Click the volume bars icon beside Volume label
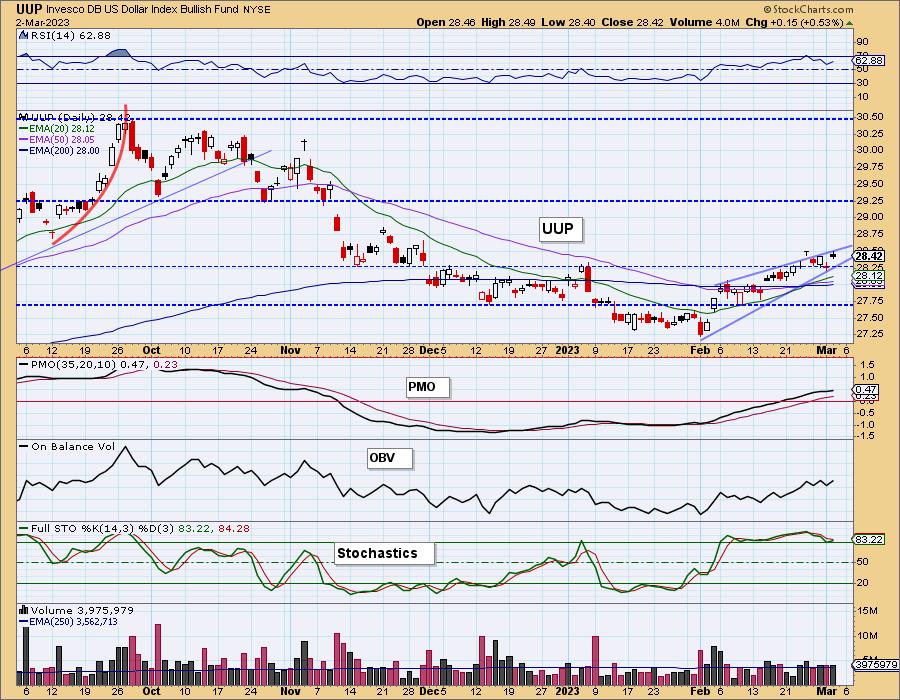This screenshot has width=900, height=700. click(x=24, y=610)
